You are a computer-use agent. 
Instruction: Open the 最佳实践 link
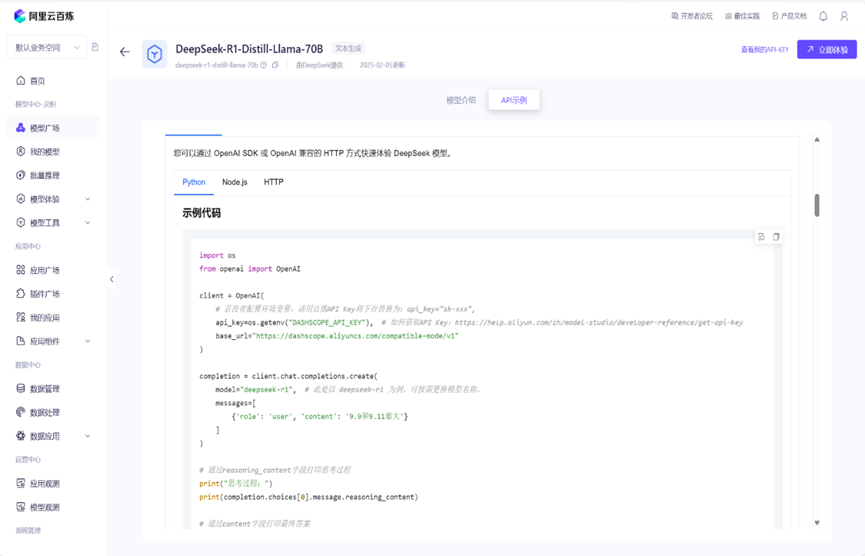tap(742, 16)
